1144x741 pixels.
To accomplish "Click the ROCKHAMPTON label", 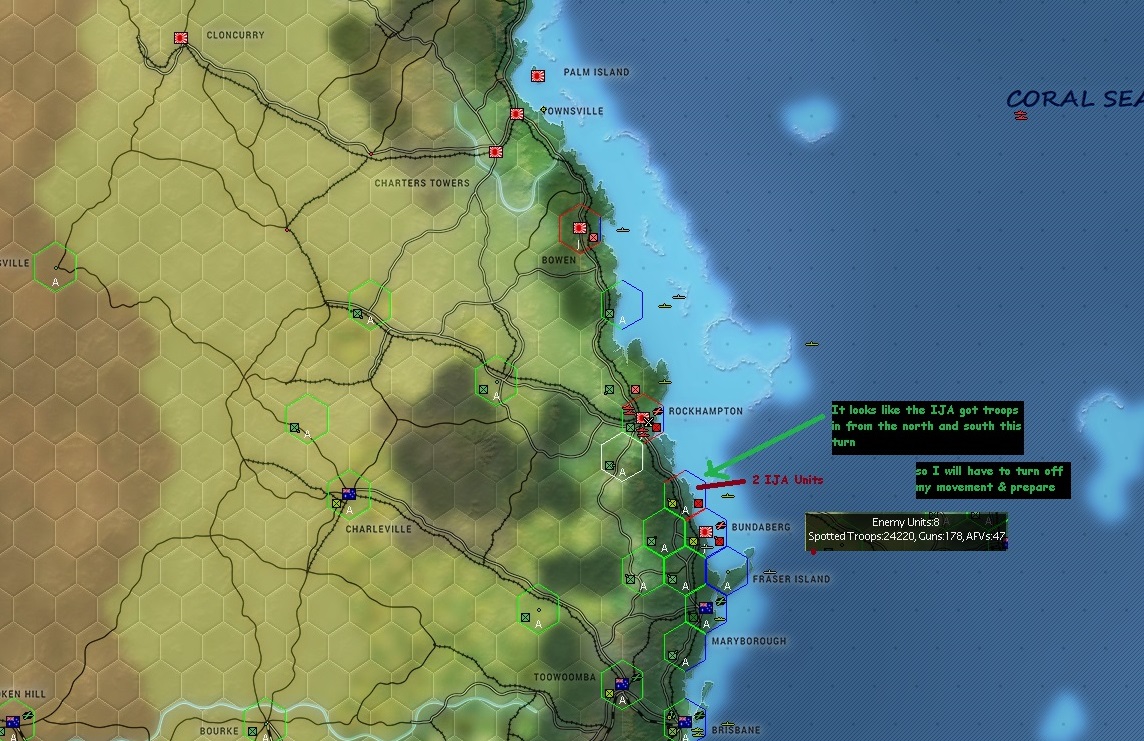I will click(x=706, y=411).
